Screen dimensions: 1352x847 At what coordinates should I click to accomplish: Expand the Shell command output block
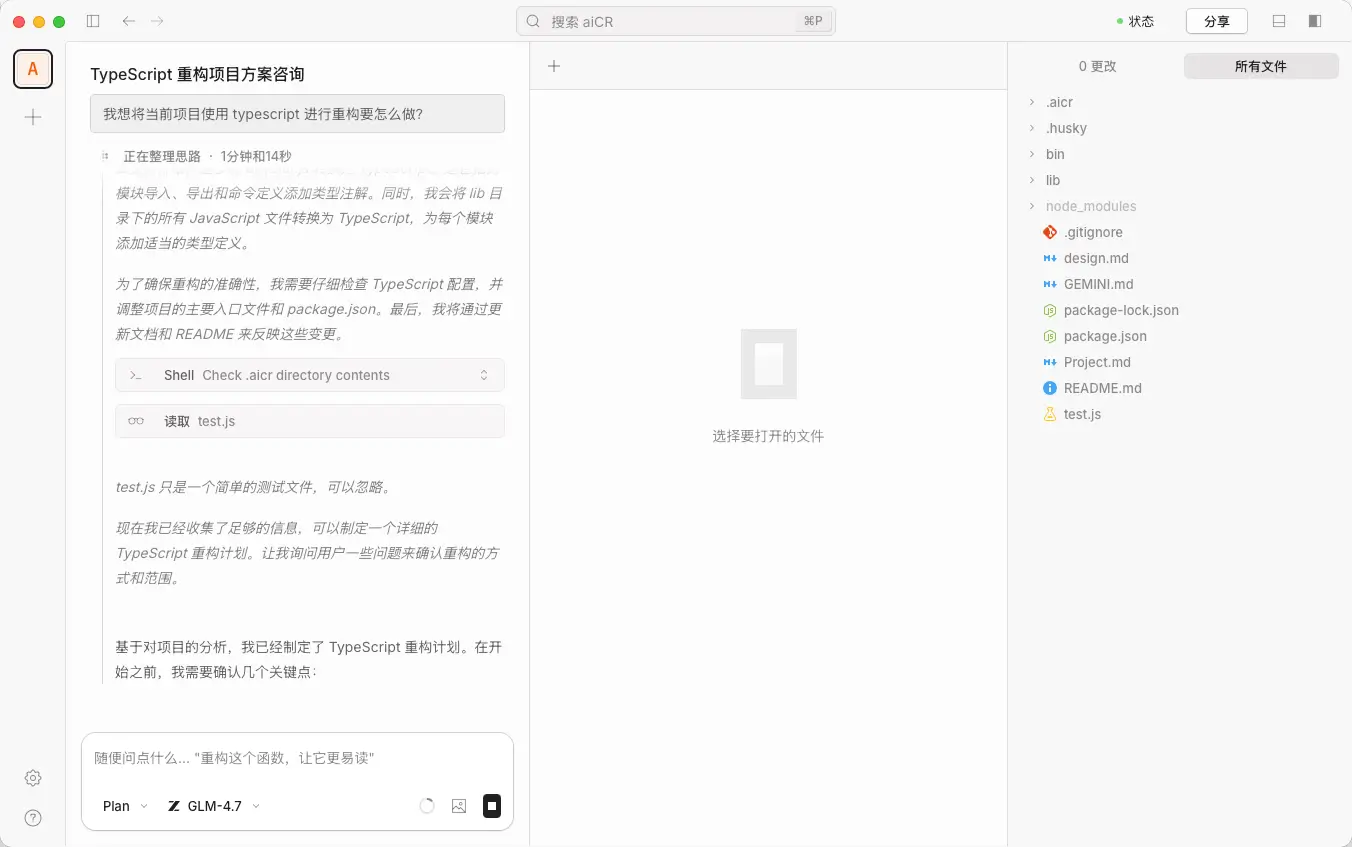484,375
